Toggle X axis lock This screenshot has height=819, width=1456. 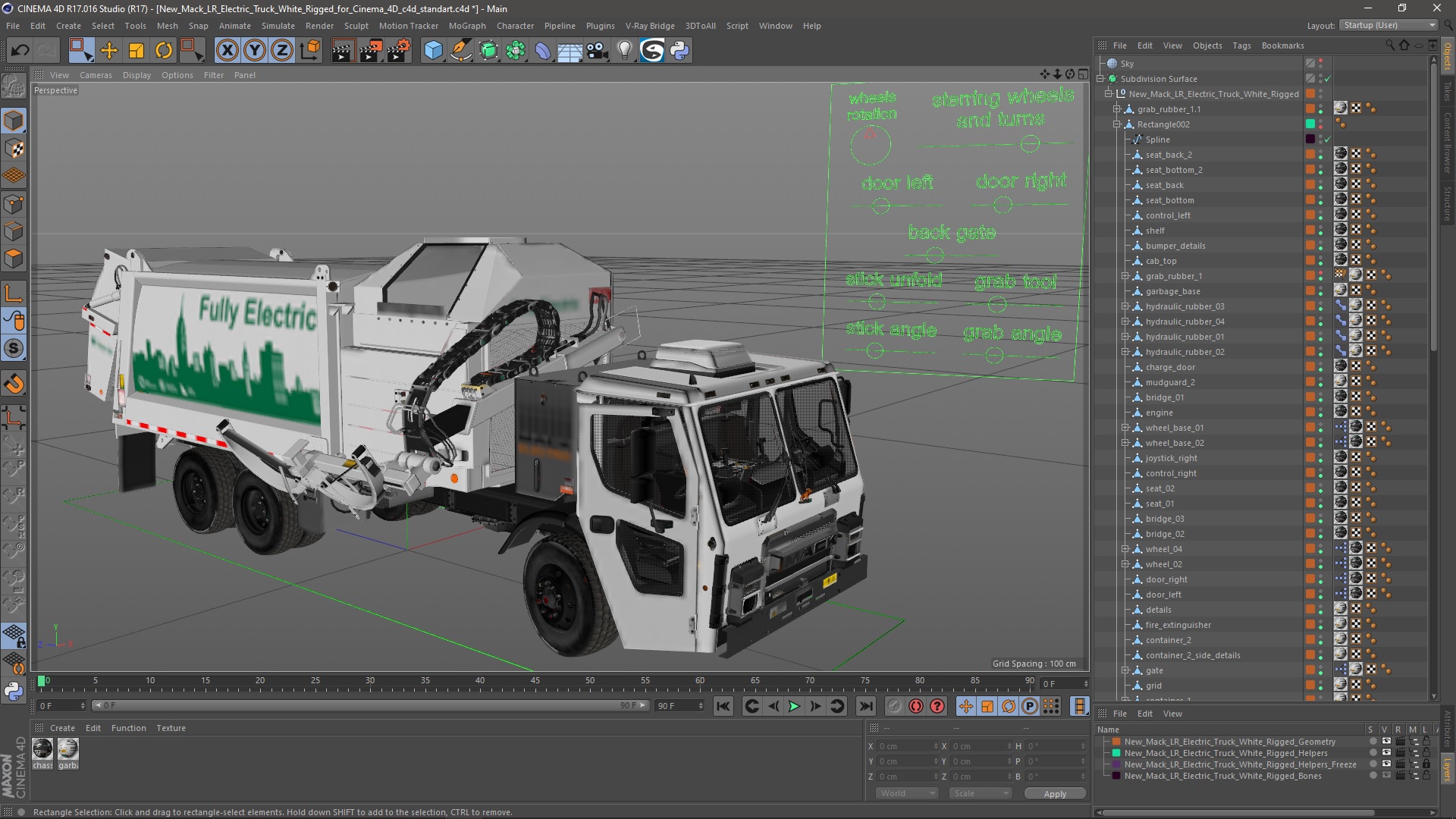point(227,51)
